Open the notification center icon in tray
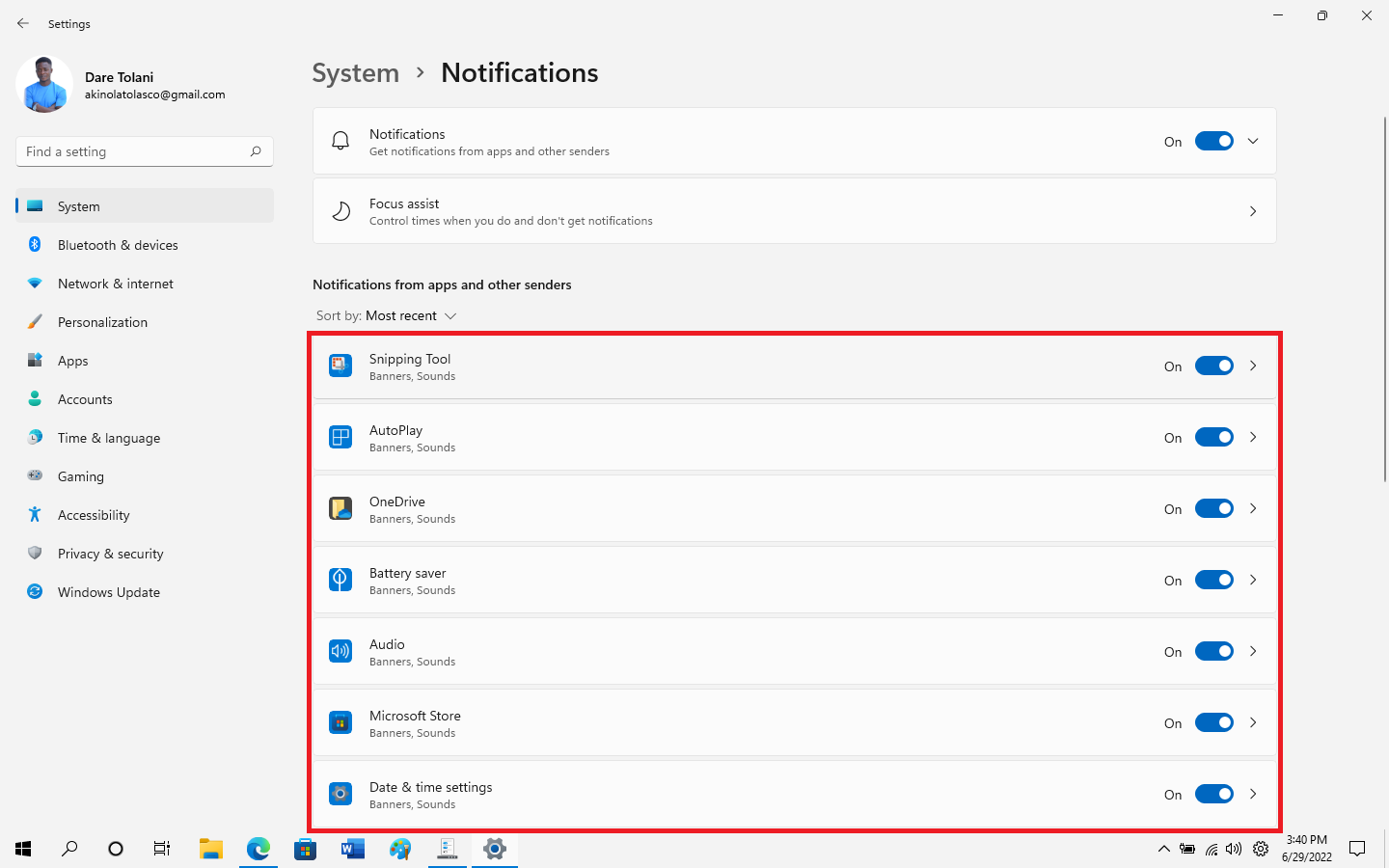The image size is (1389, 868). pos(1357,849)
